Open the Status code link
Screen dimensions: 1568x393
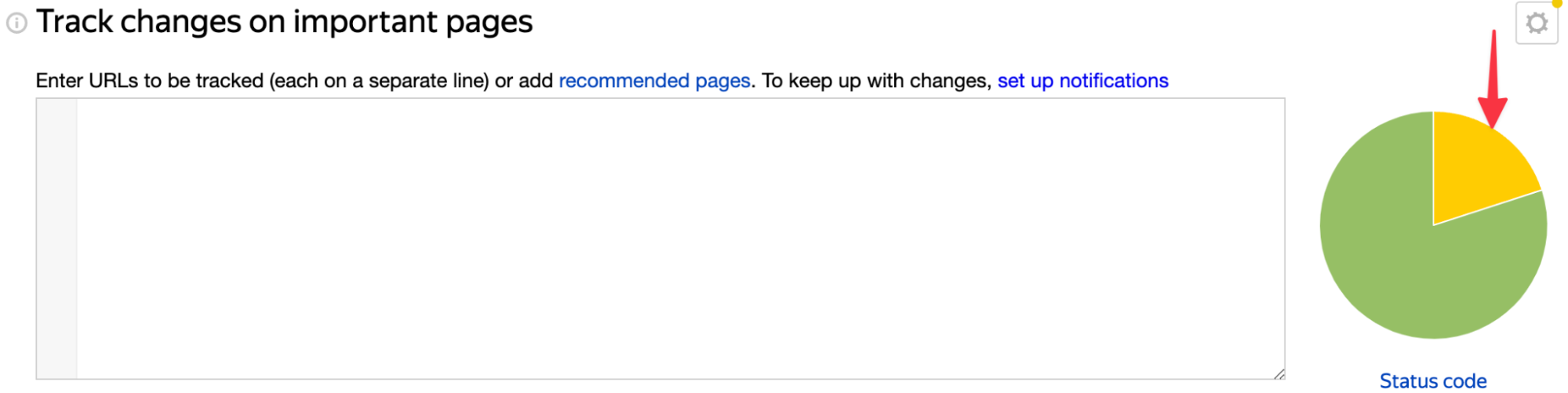click(1433, 381)
